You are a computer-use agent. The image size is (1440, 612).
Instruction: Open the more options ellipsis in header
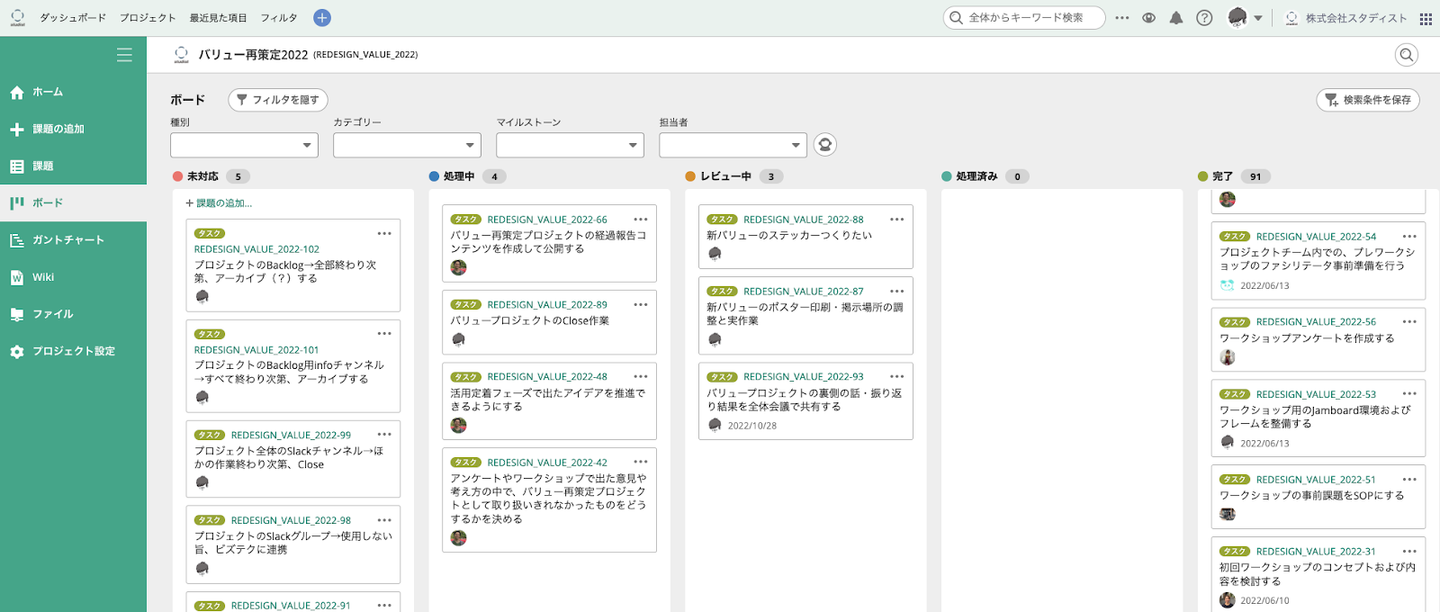[1122, 18]
